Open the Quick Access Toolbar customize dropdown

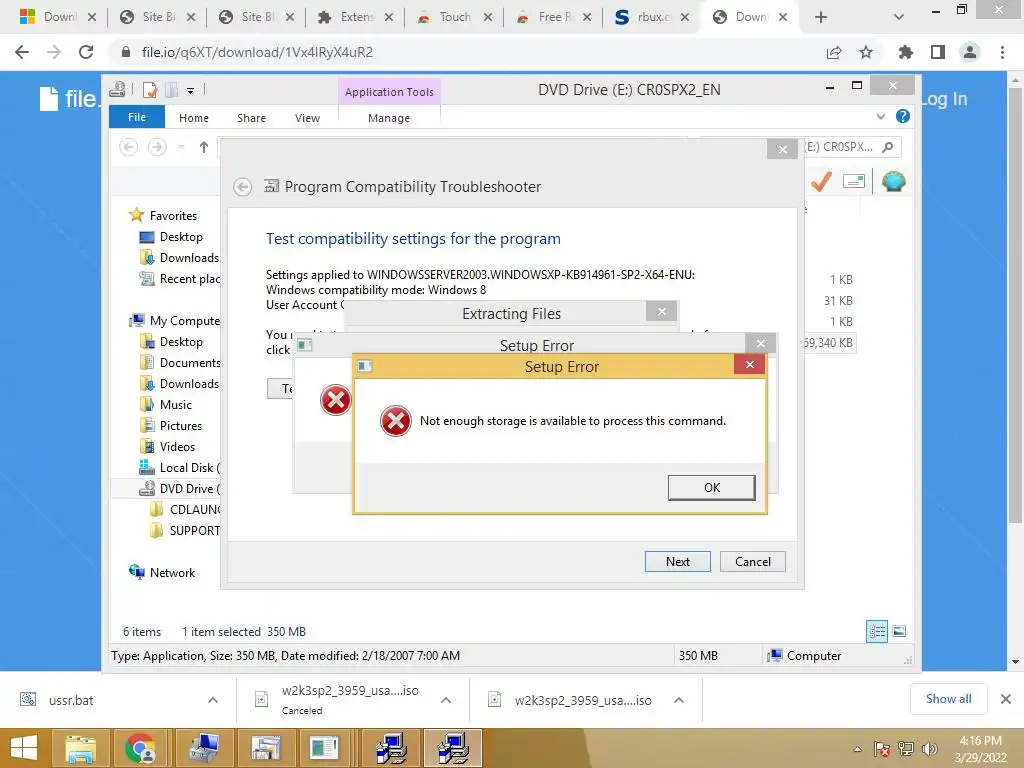[191, 91]
